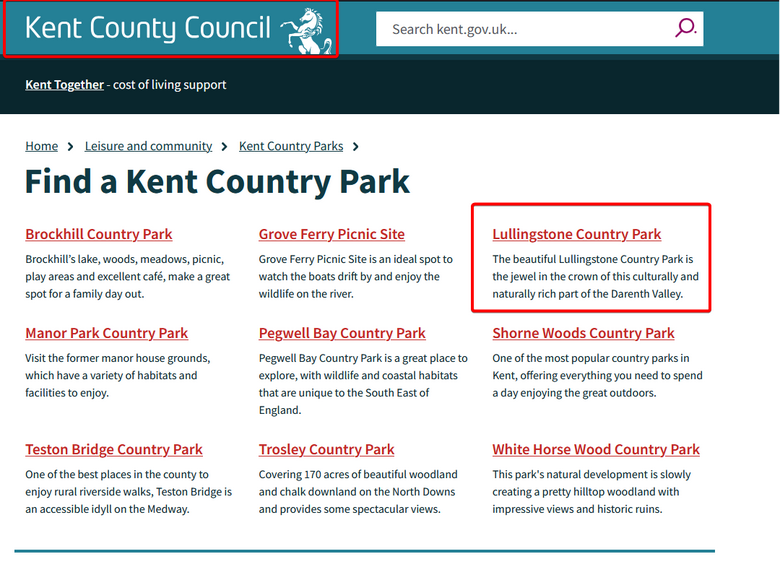Open Lullingstone Country Park link
The image size is (781, 569).
577,234
